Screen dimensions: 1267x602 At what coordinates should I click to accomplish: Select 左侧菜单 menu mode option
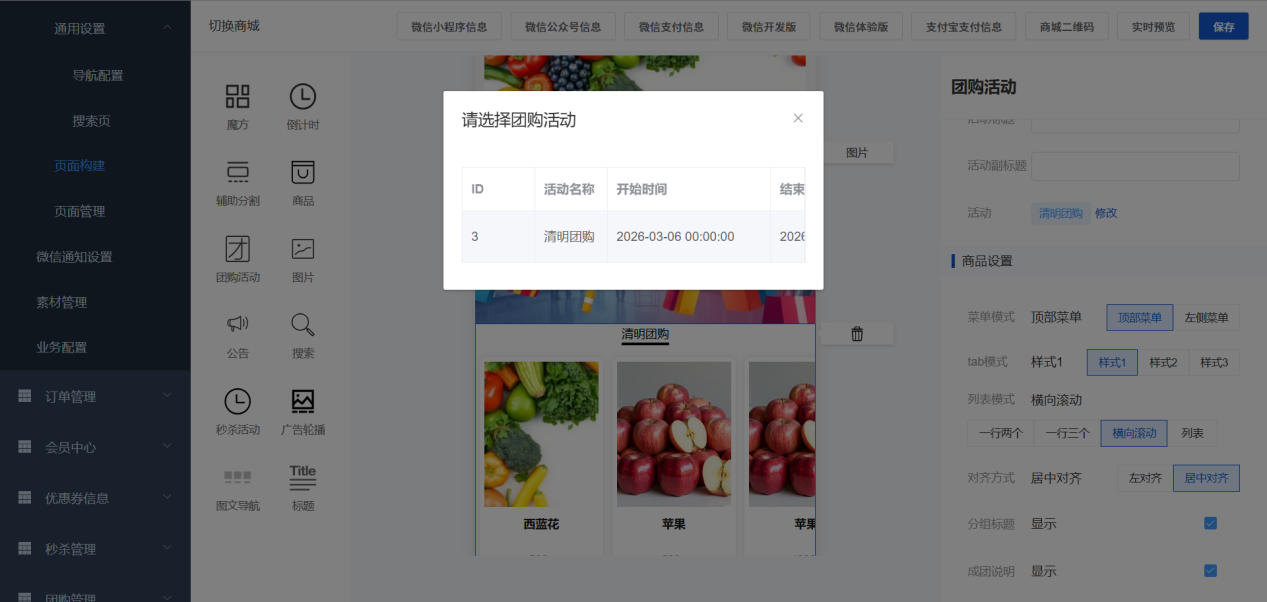[x=1206, y=318]
